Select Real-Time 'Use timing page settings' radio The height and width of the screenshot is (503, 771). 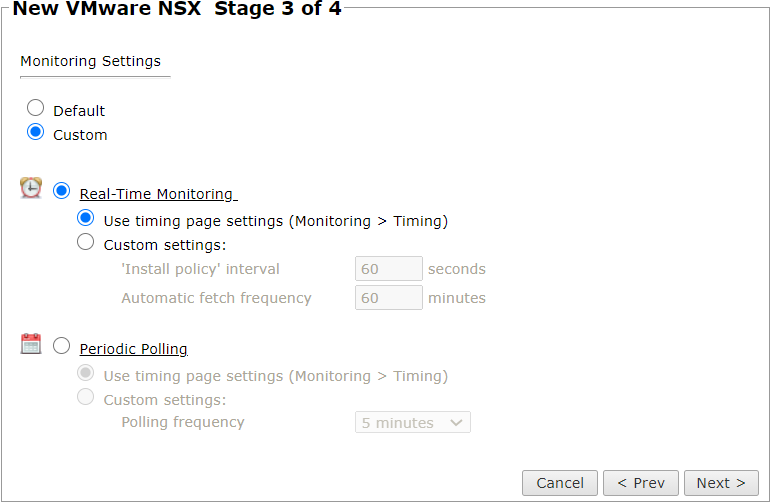(x=86, y=218)
